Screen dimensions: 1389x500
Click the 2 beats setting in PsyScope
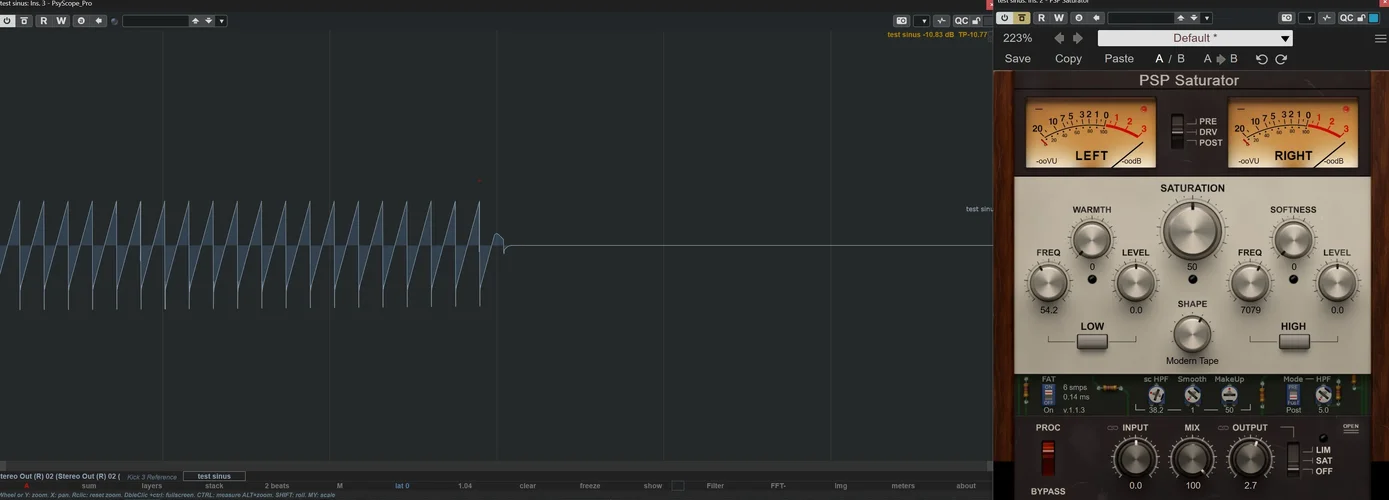click(x=277, y=486)
